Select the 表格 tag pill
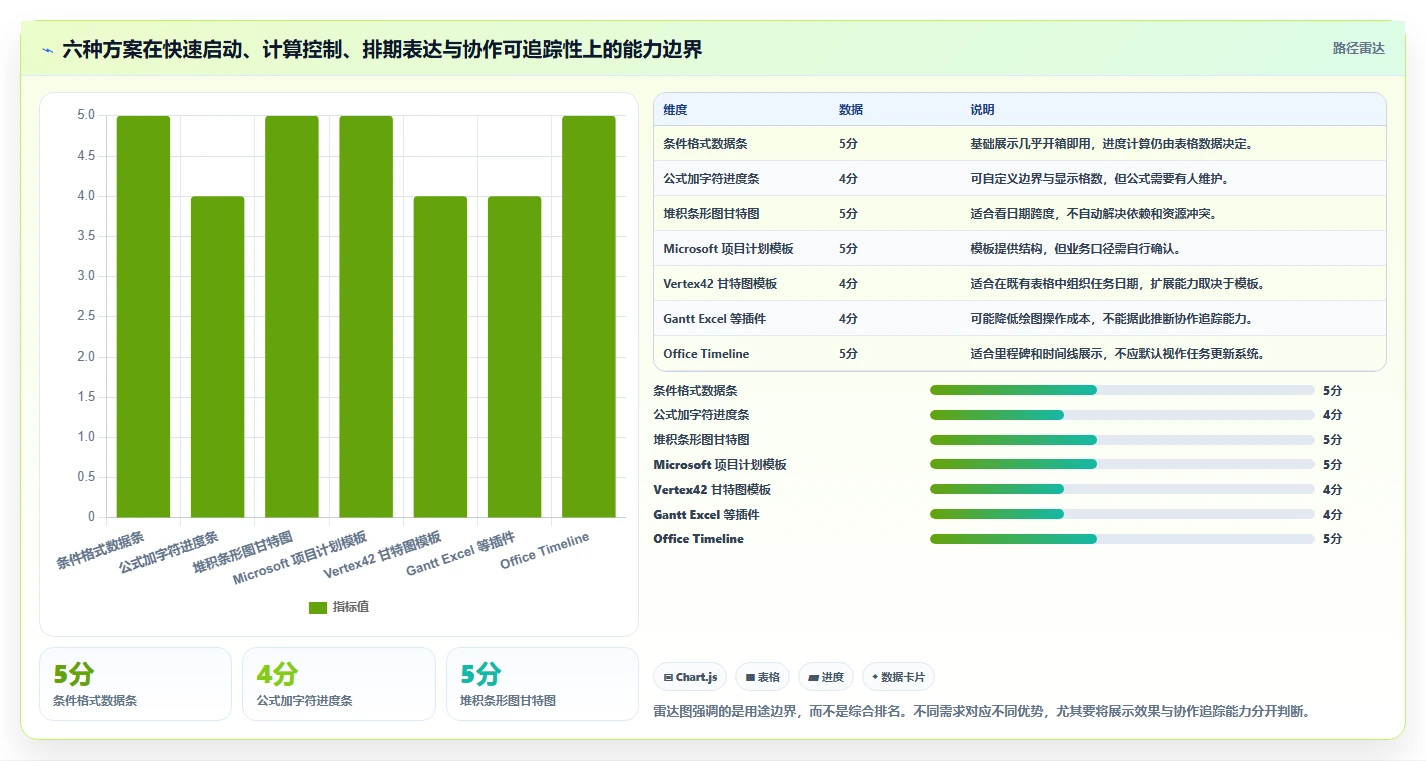The height and width of the screenshot is (761, 1426). [762, 677]
